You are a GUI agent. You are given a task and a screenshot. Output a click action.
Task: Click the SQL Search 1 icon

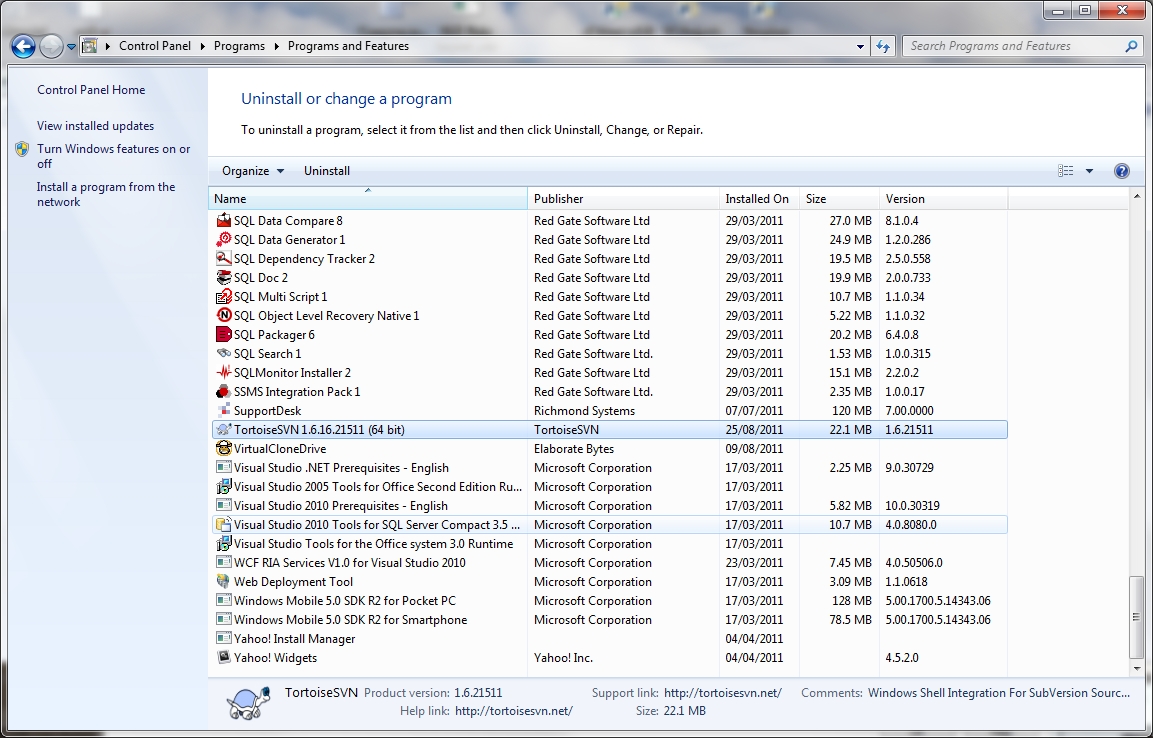tap(224, 354)
